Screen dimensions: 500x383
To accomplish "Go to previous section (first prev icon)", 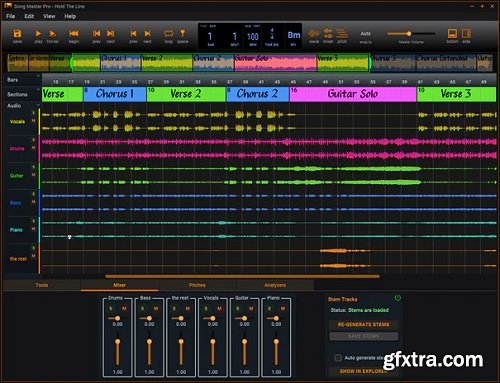I will (x=97, y=34).
